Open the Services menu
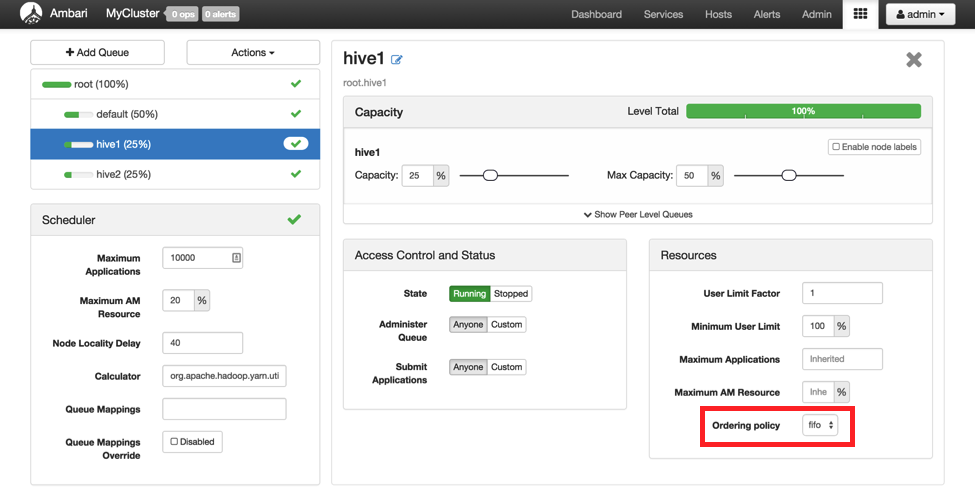This screenshot has width=975, height=498. (x=663, y=14)
